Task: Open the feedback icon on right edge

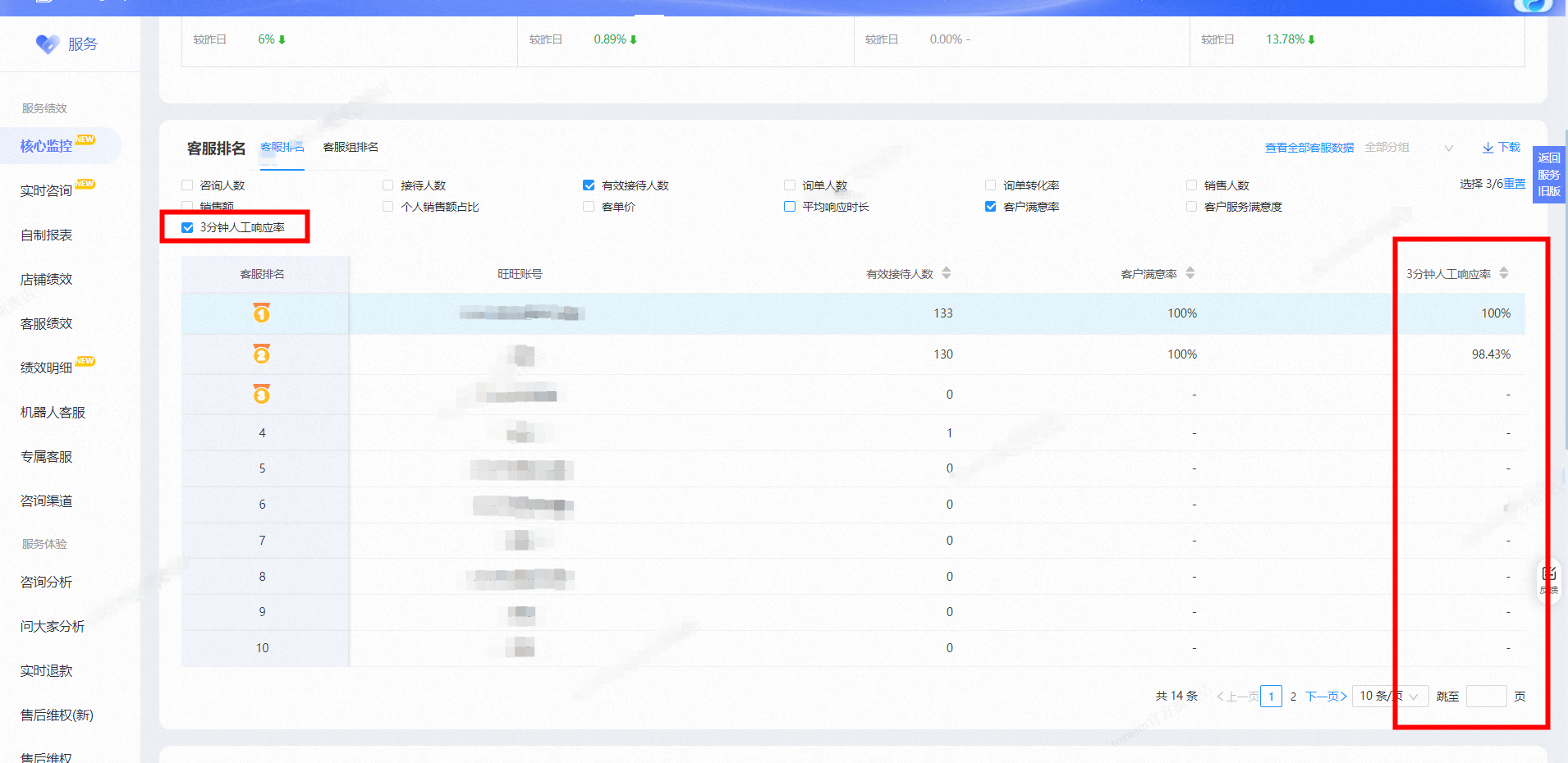Action: tap(1549, 579)
